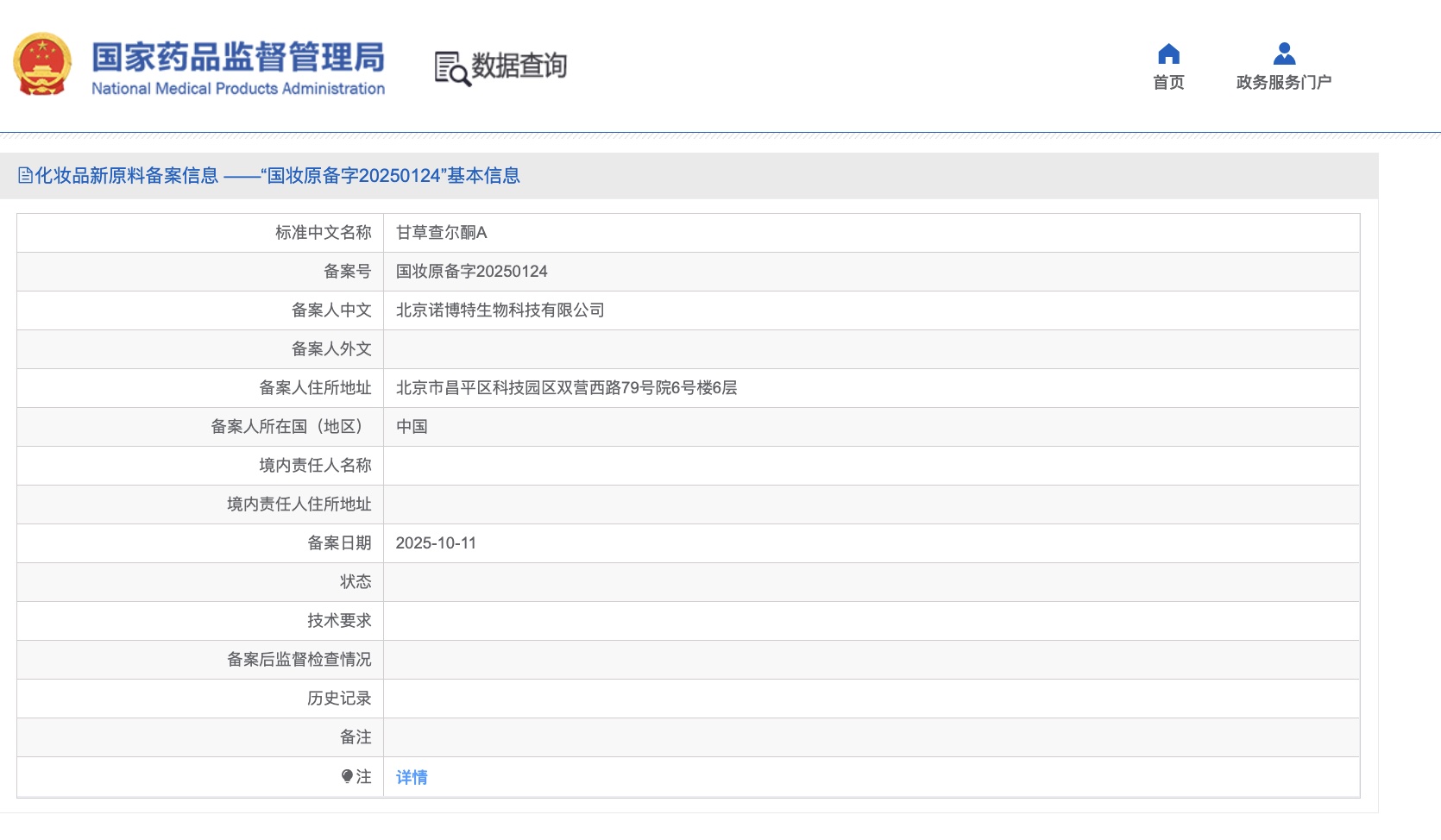
Task: Select the filing number 国妆原备字20250124 value
Action: coord(472,272)
